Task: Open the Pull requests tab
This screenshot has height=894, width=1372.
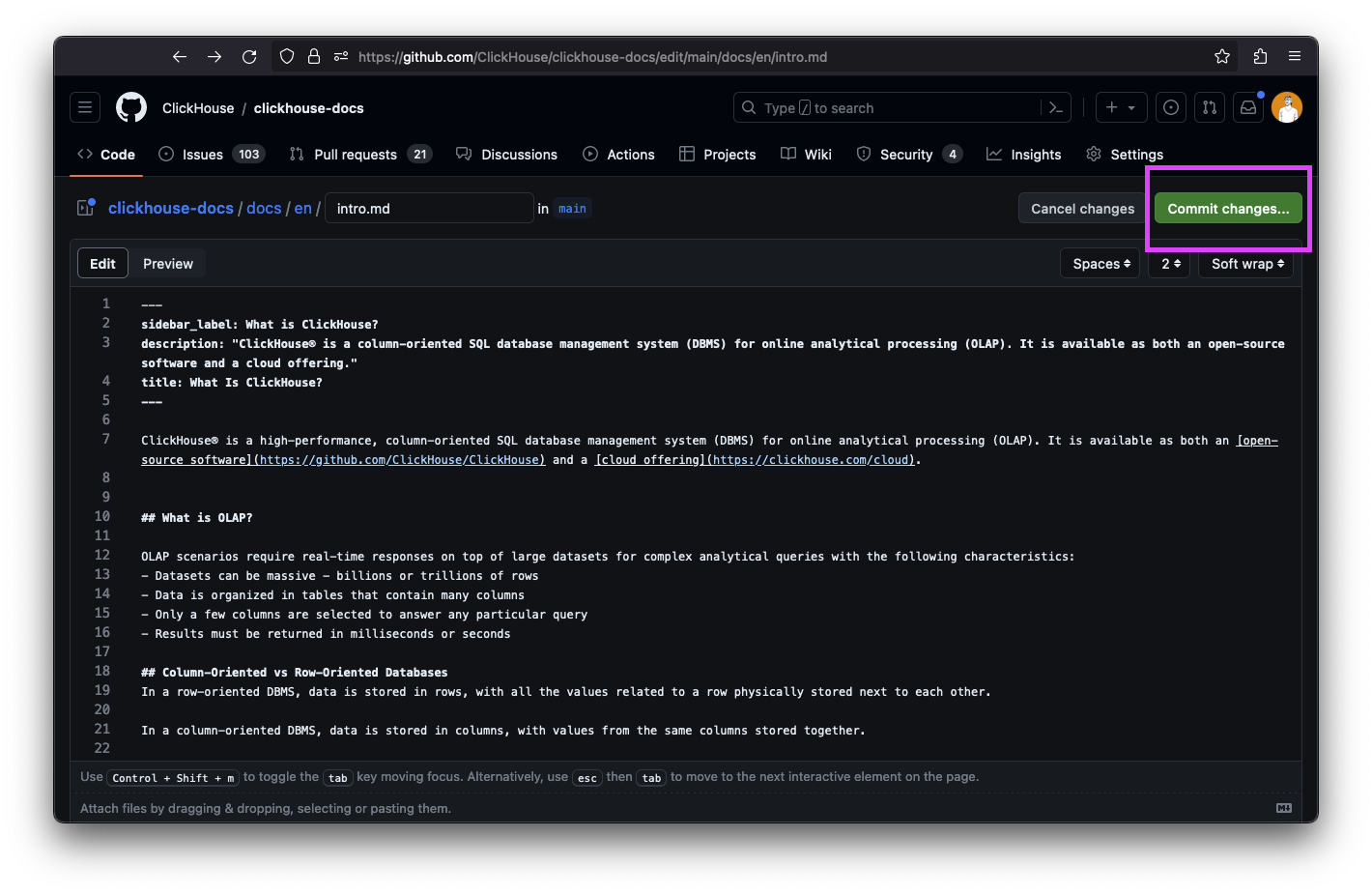Action: (359, 155)
